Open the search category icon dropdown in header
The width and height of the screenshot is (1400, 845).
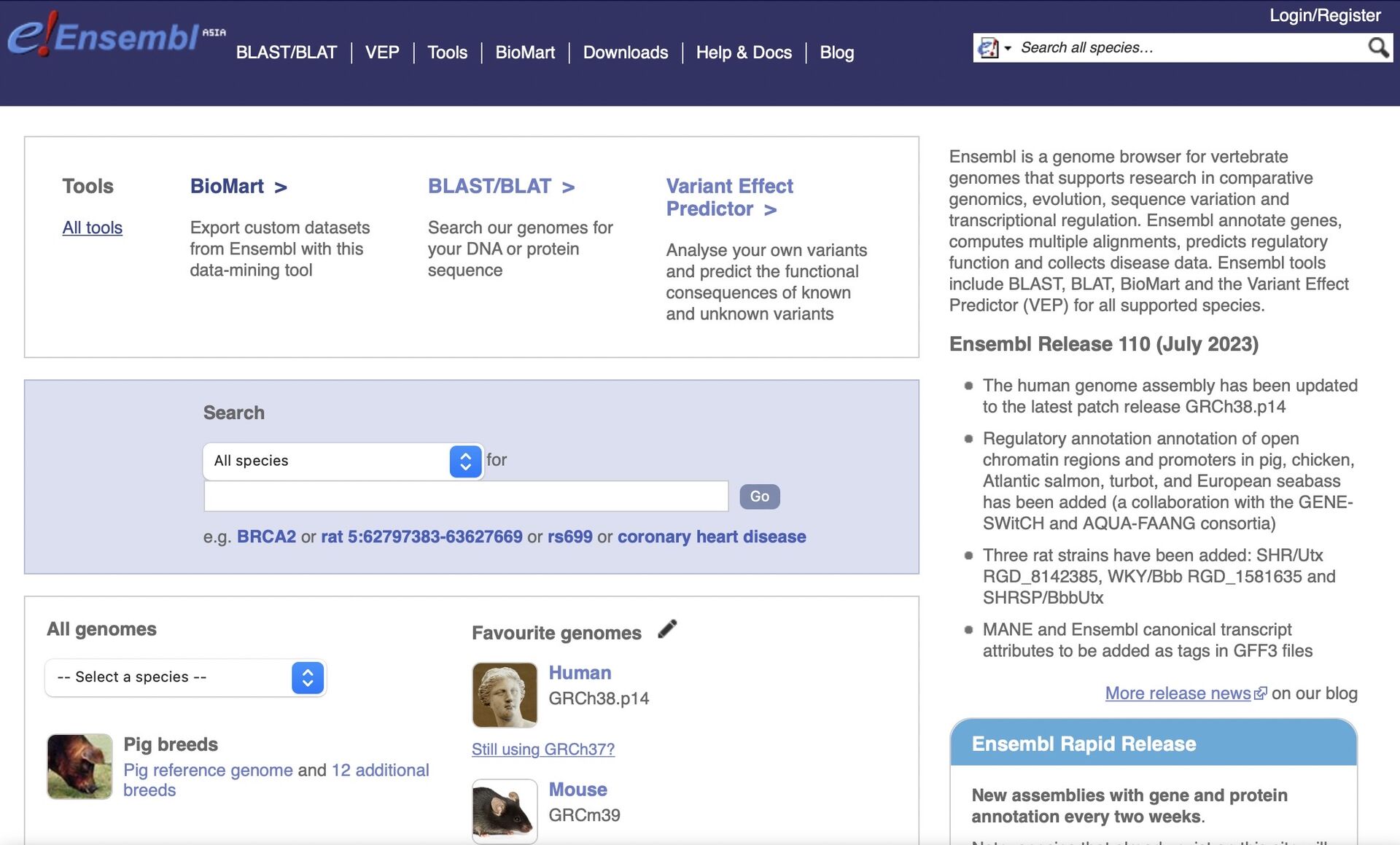995,47
